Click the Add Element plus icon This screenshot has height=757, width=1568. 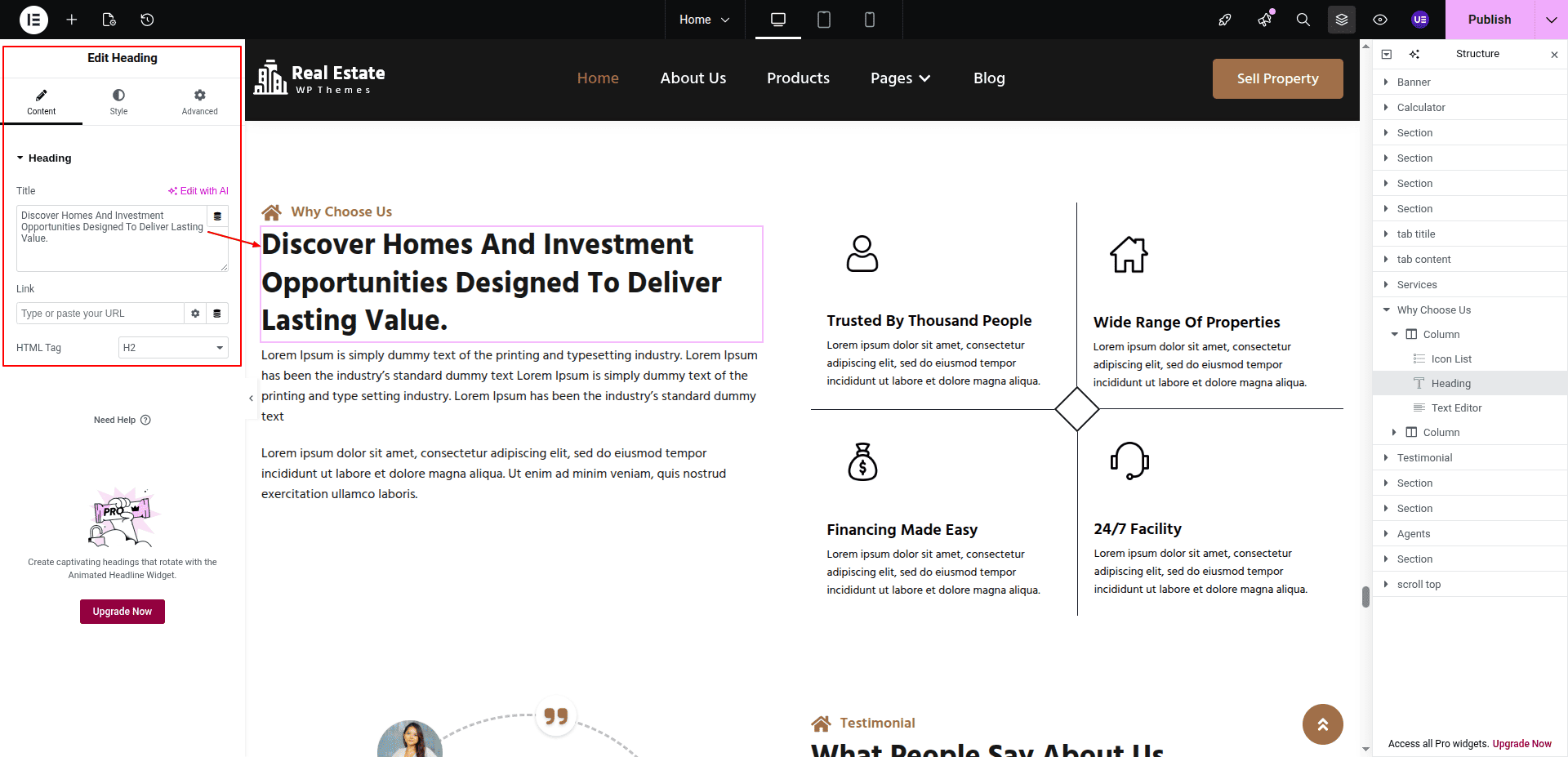72,20
